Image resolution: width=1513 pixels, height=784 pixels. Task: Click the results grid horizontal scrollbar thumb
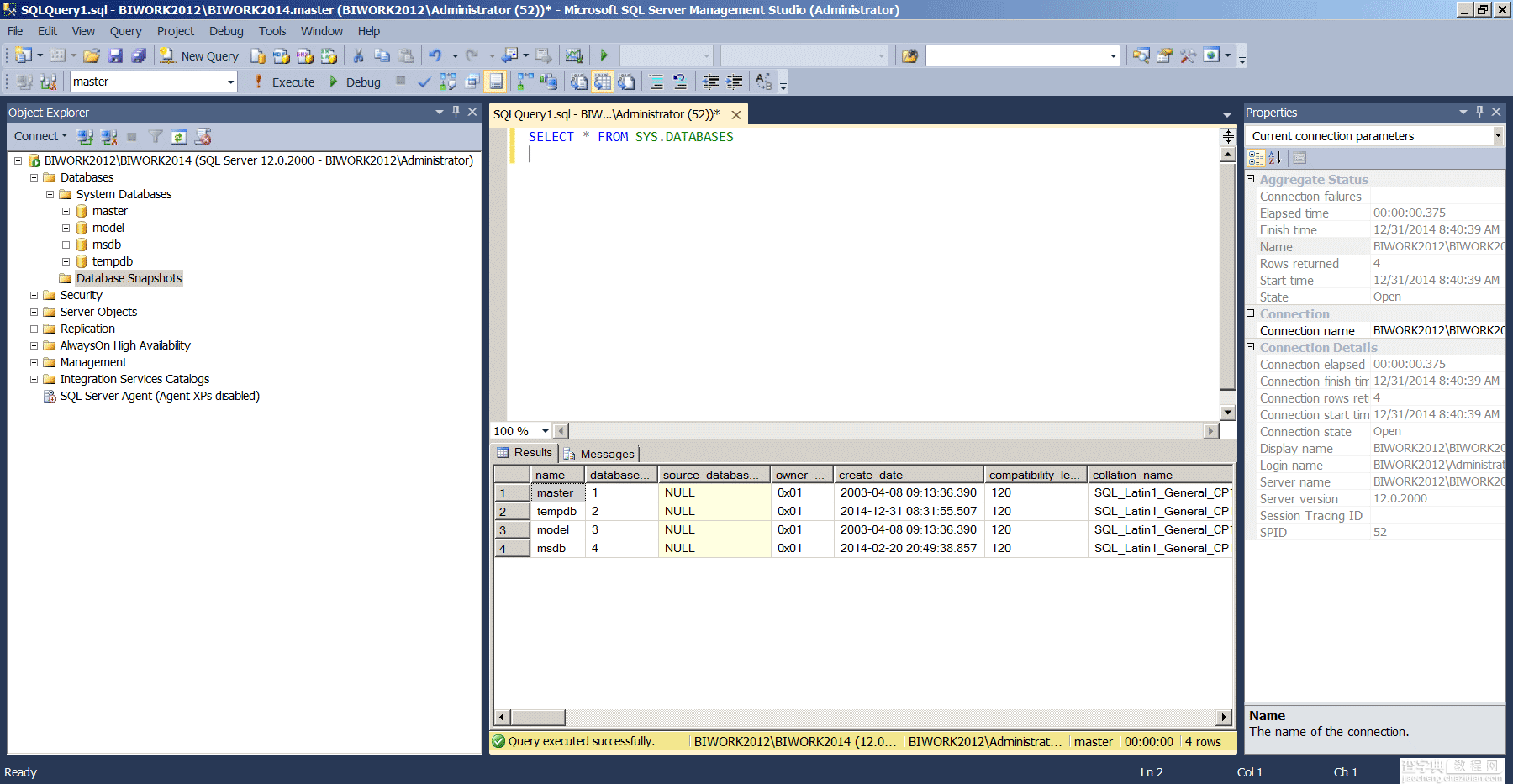pyautogui.click(x=538, y=718)
